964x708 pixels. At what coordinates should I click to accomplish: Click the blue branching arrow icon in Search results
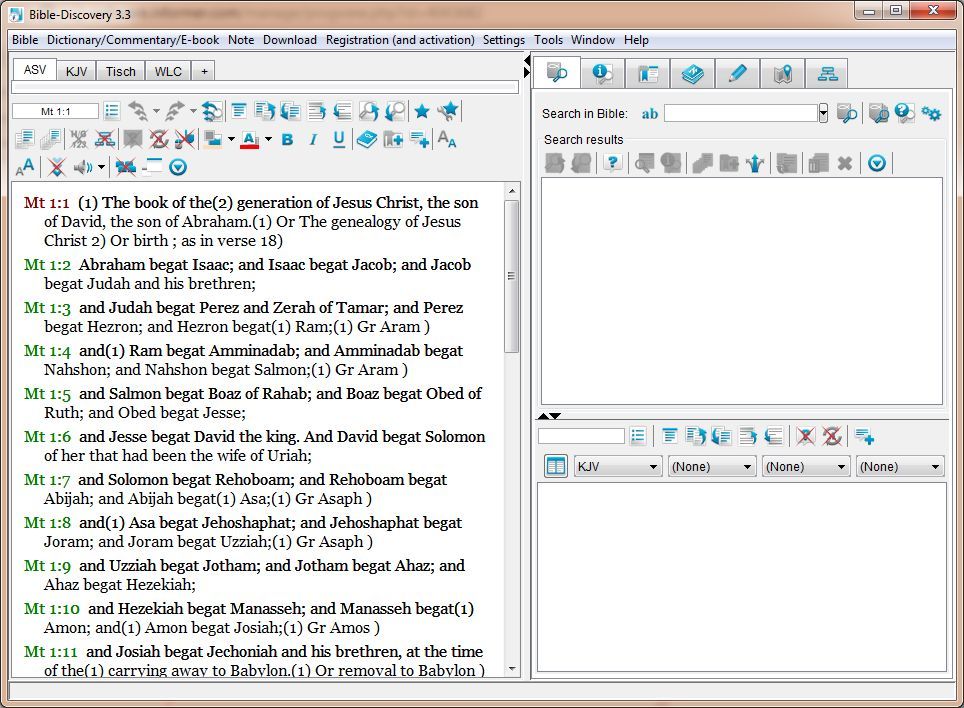755,163
